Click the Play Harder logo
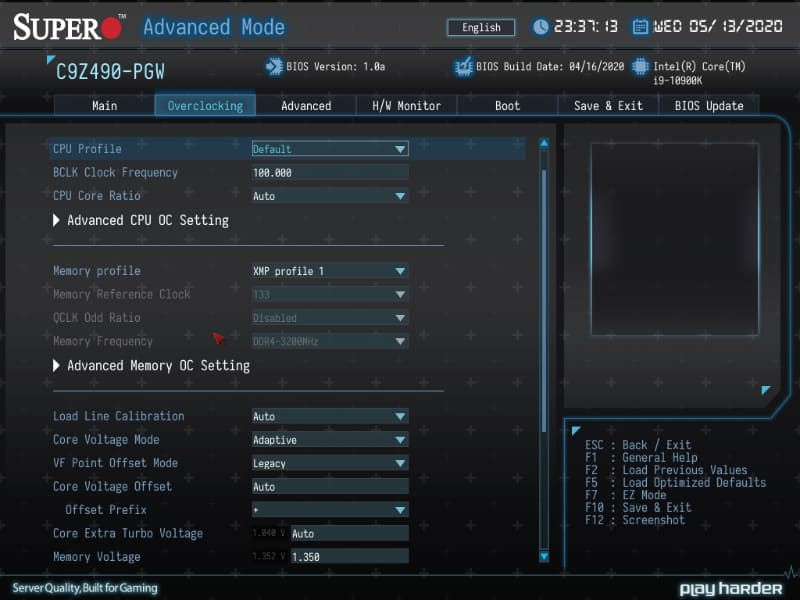 pyautogui.click(x=731, y=588)
